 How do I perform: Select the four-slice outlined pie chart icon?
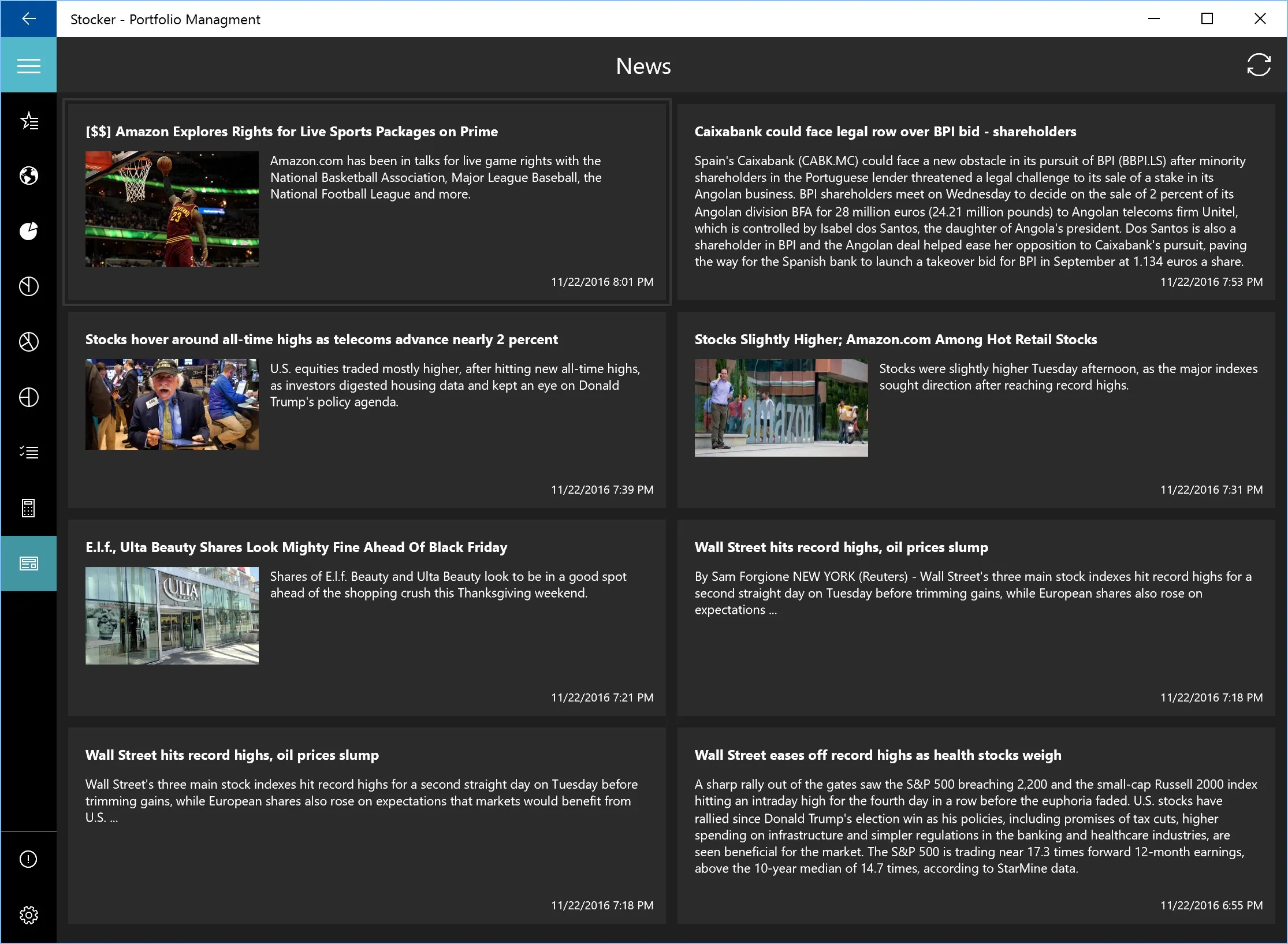(x=28, y=342)
